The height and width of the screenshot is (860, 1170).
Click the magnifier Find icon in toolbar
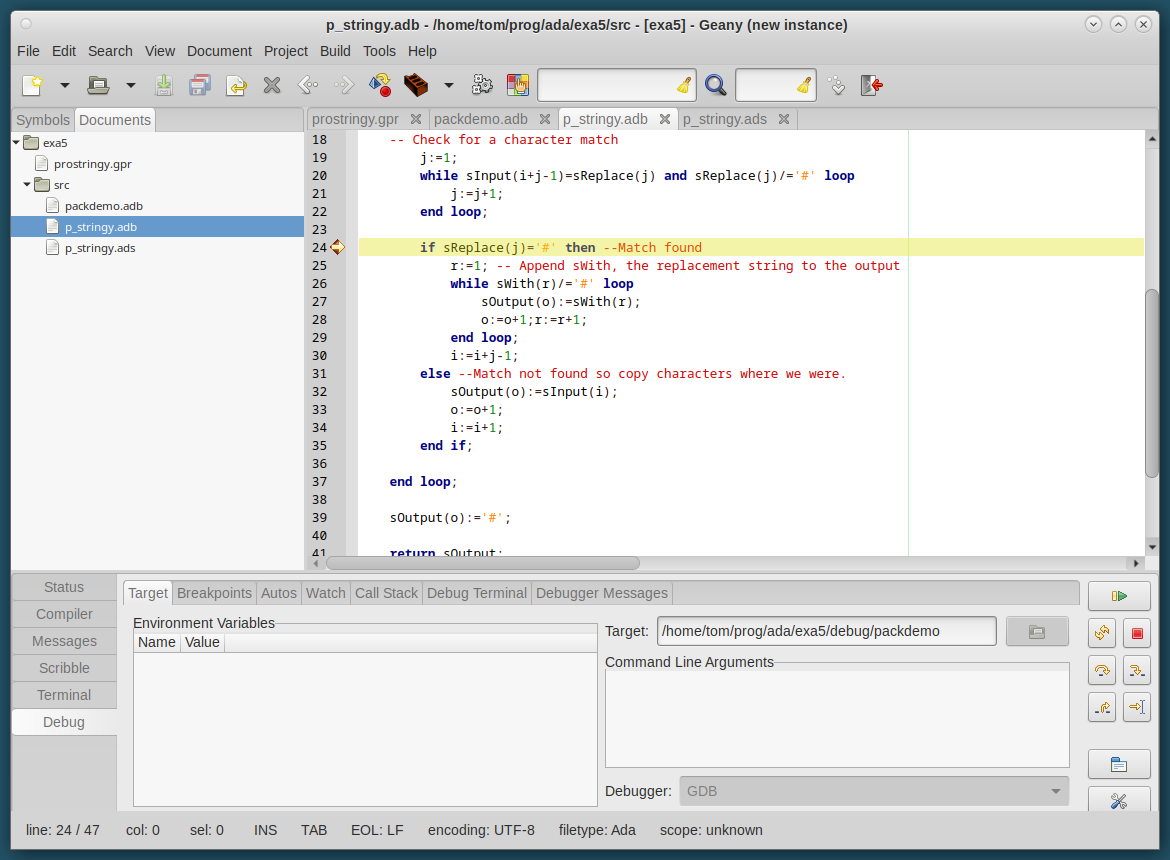click(715, 85)
